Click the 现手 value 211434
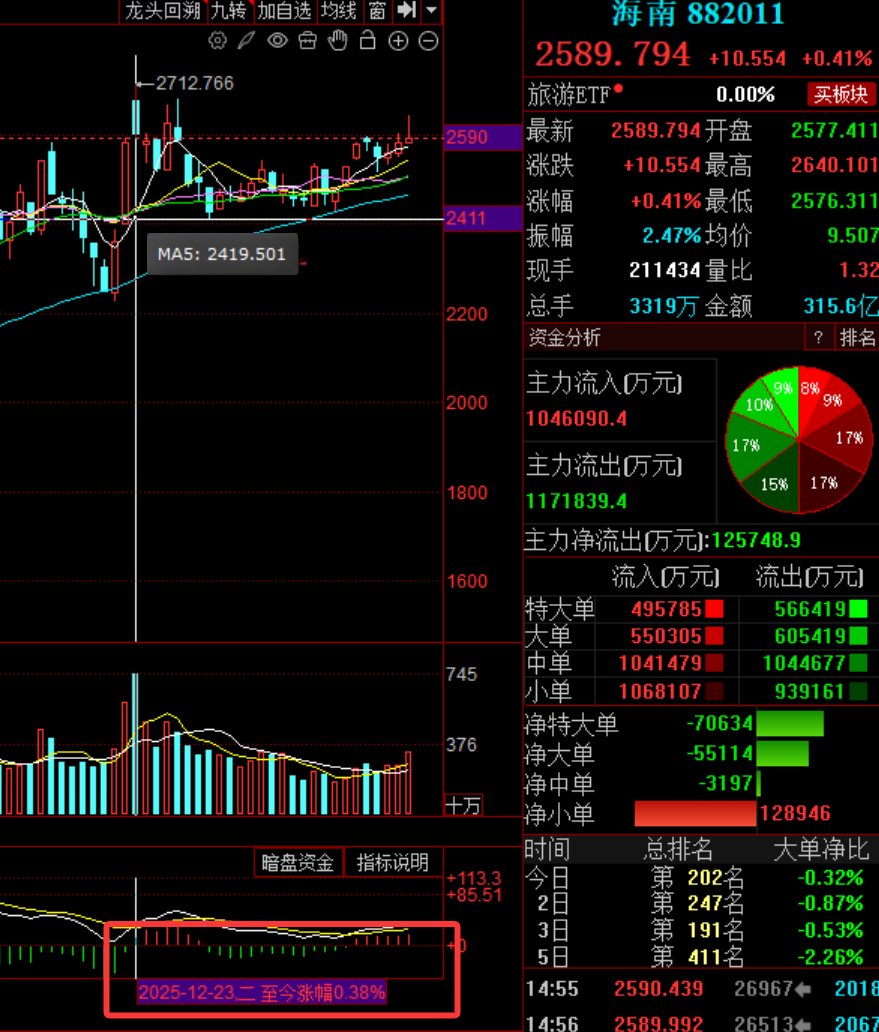The height and width of the screenshot is (1032, 879). [665, 271]
